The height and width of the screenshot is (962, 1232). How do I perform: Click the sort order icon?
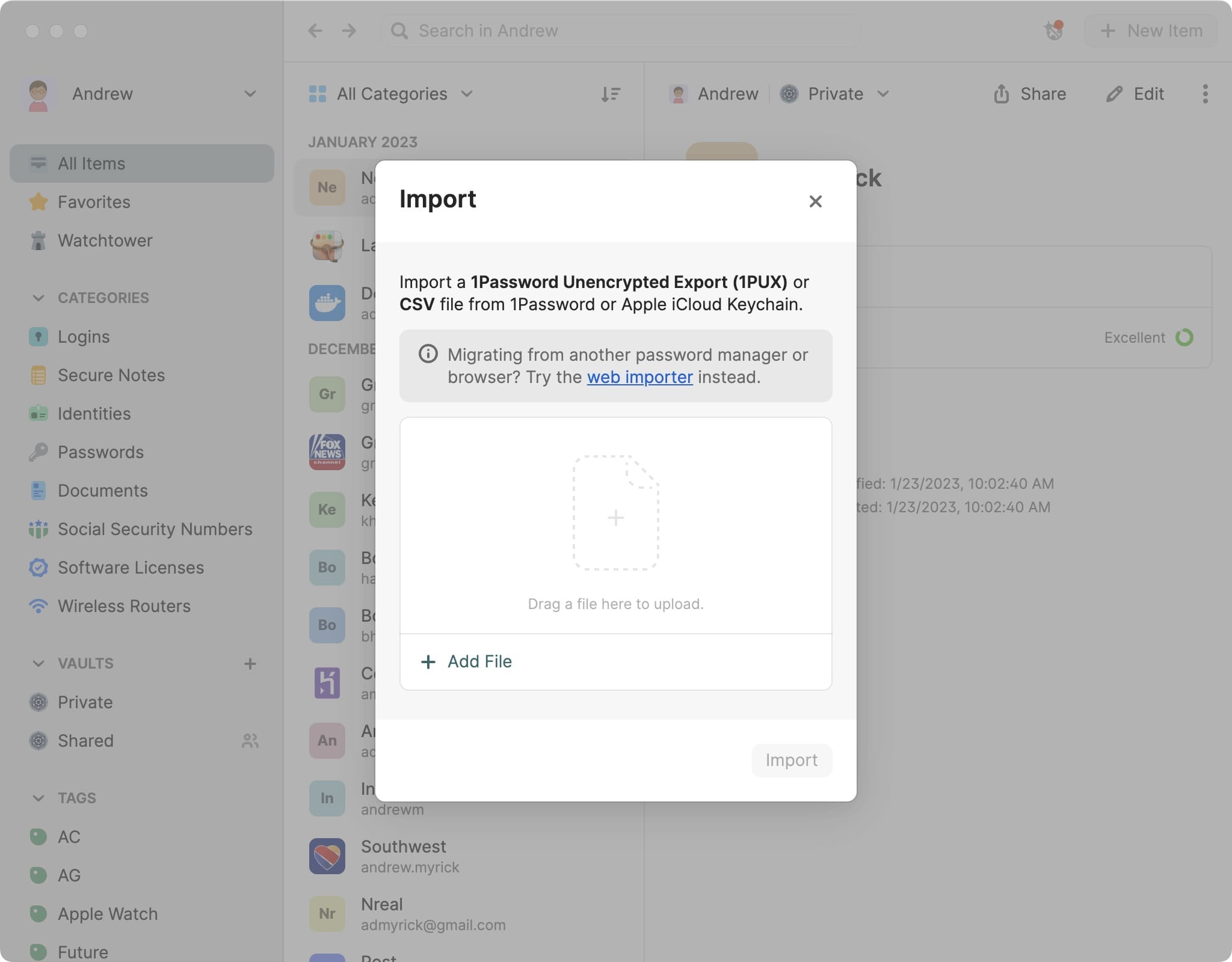coord(611,94)
